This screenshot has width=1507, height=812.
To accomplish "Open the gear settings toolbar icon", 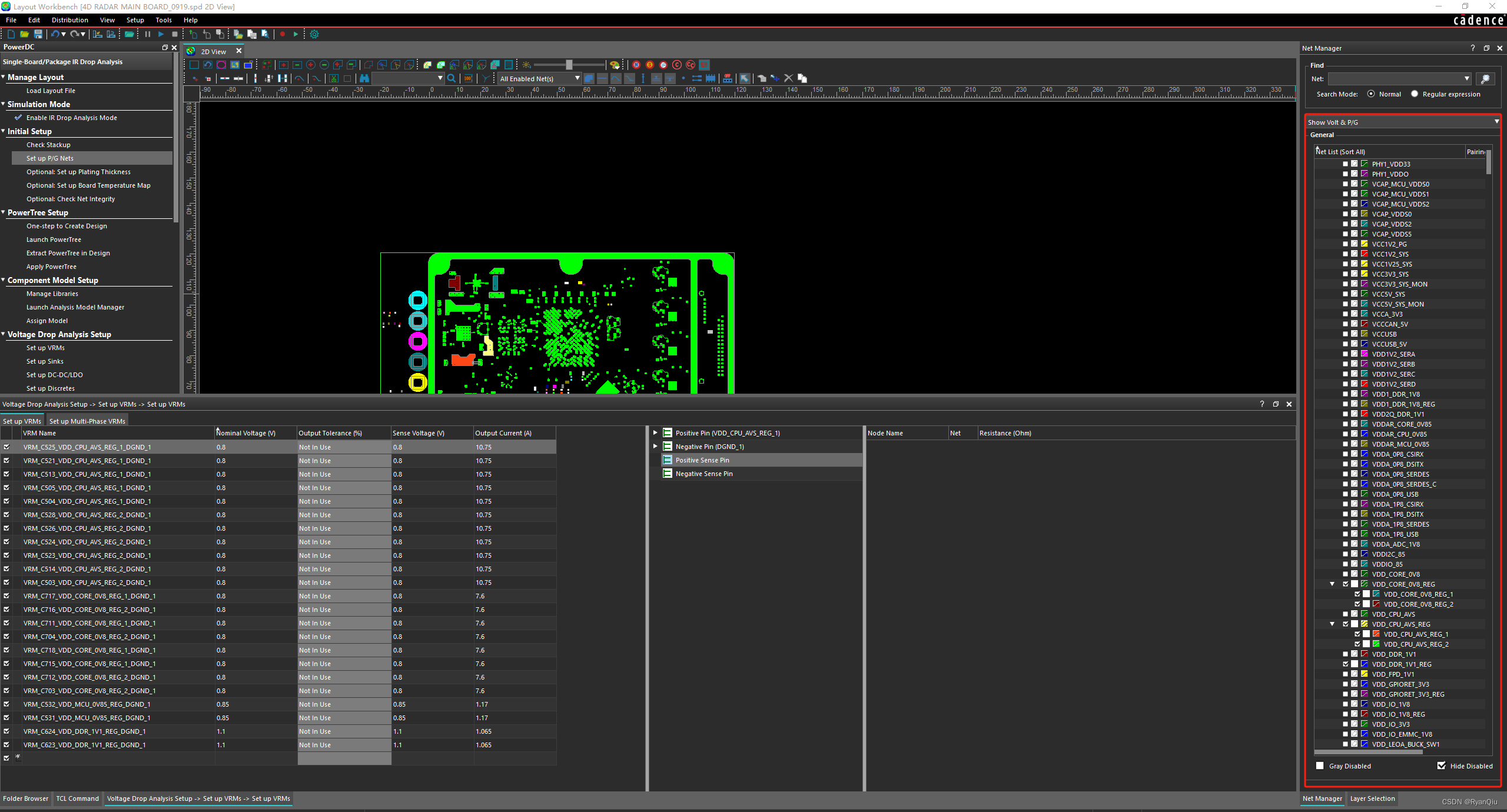I will [314, 34].
